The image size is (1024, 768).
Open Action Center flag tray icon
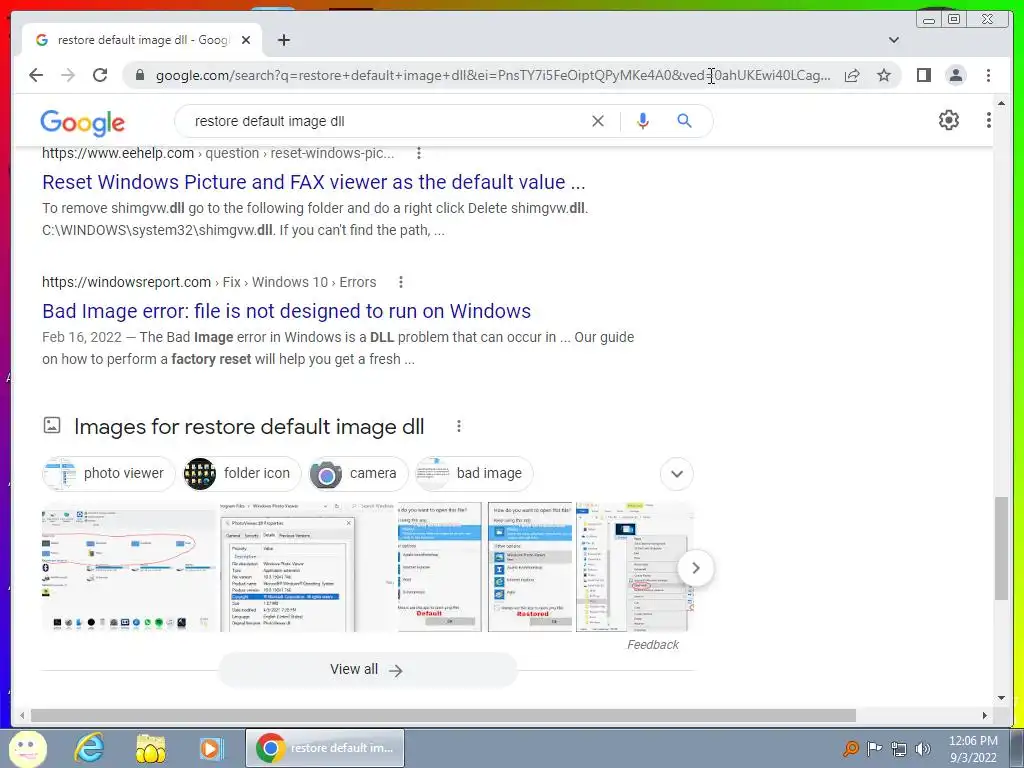coord(874,748)
